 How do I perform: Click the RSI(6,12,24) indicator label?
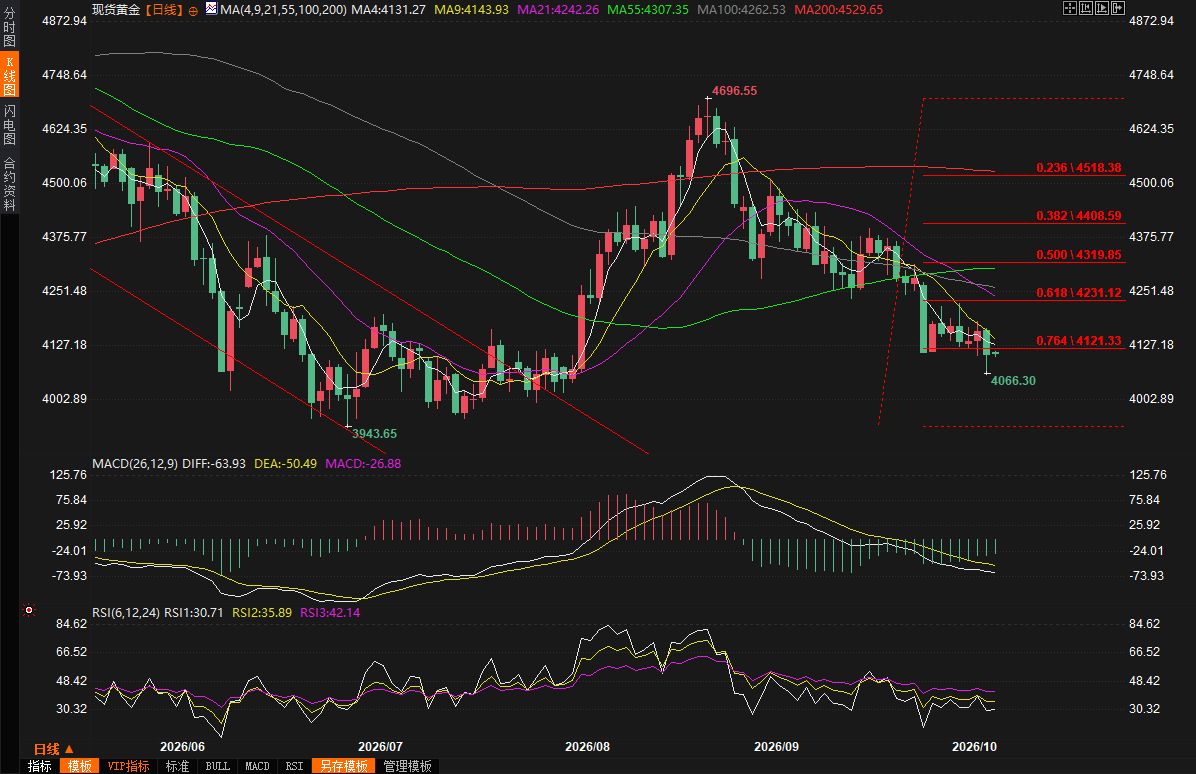click(x=126, y=612)
